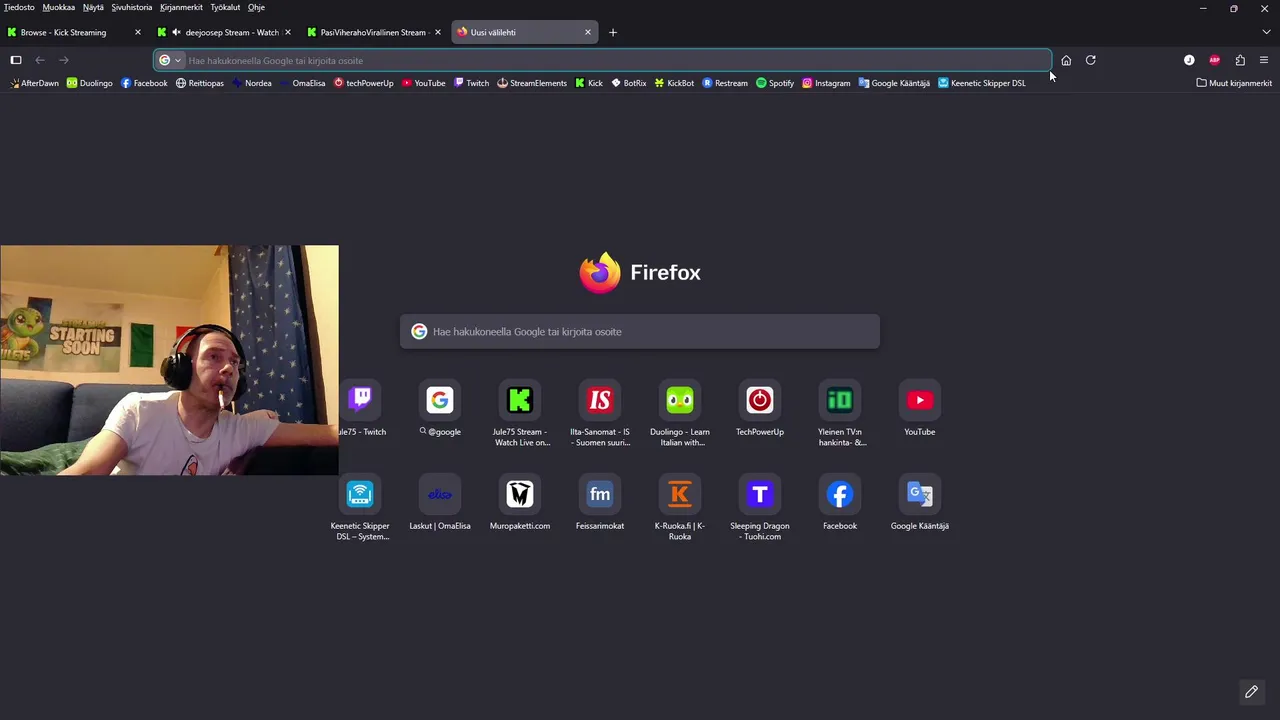
Task: Open the AfterDawn bookmark
Action: [35, 83]
